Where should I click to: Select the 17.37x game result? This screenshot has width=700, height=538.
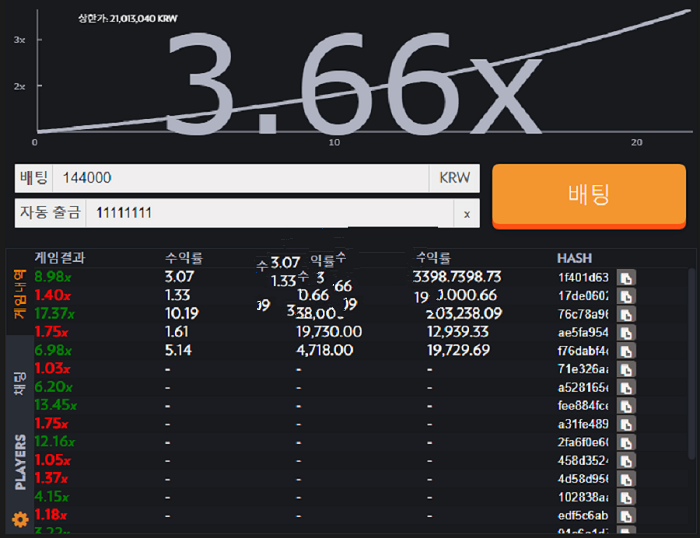(54, 313)
